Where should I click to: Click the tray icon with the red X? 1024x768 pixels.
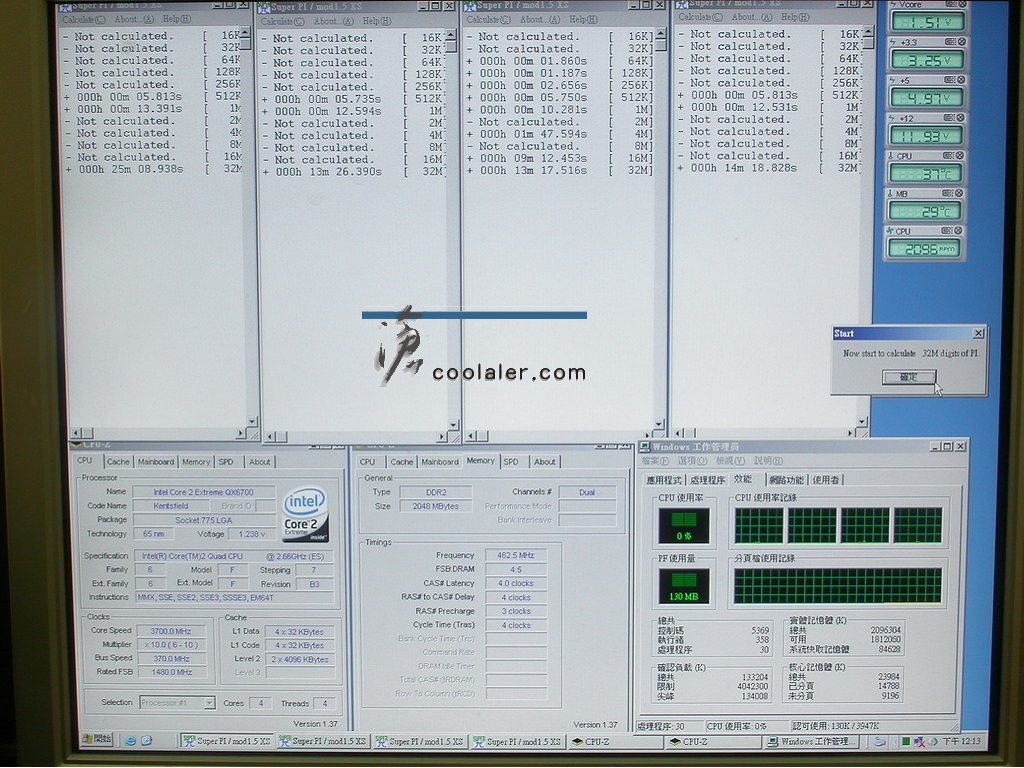[x=919, y=742]
